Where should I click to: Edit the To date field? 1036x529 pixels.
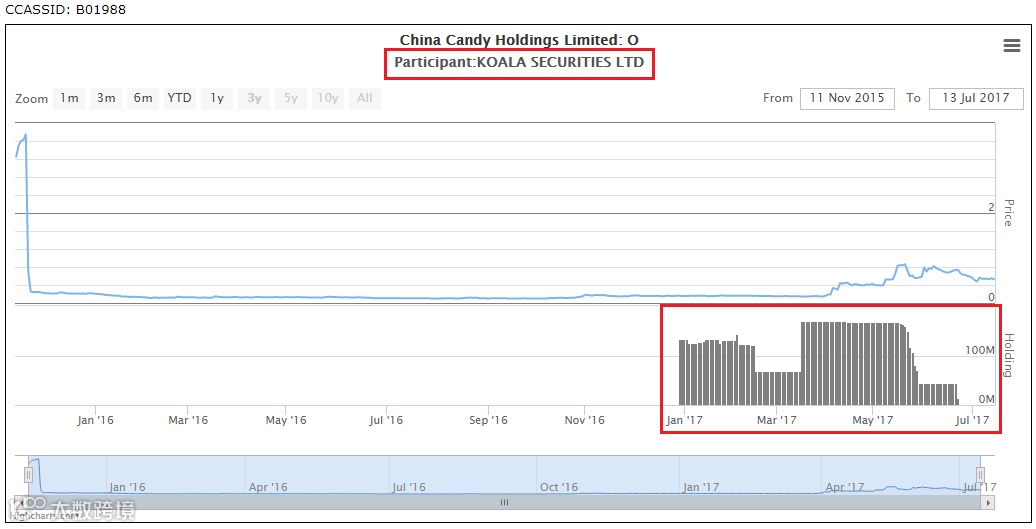point(976,98)
